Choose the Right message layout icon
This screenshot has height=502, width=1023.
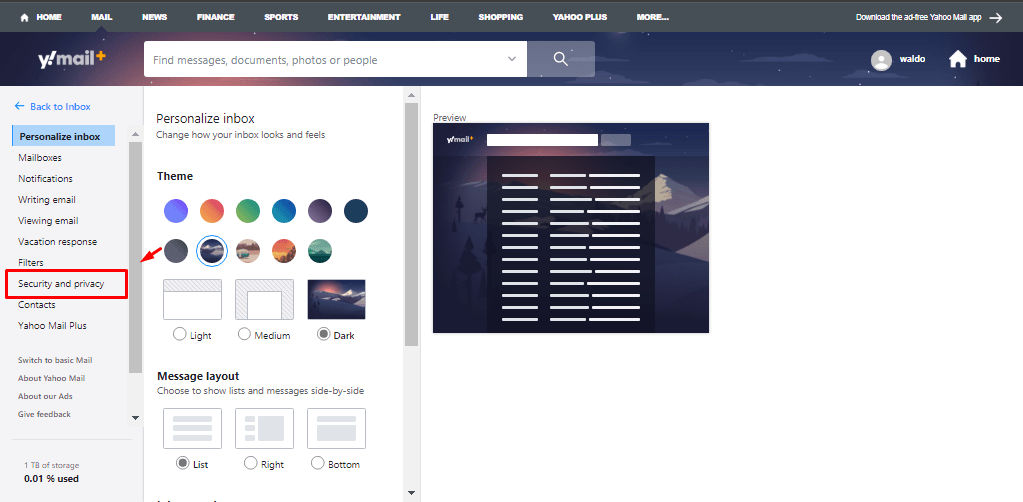tap(264, 428)
